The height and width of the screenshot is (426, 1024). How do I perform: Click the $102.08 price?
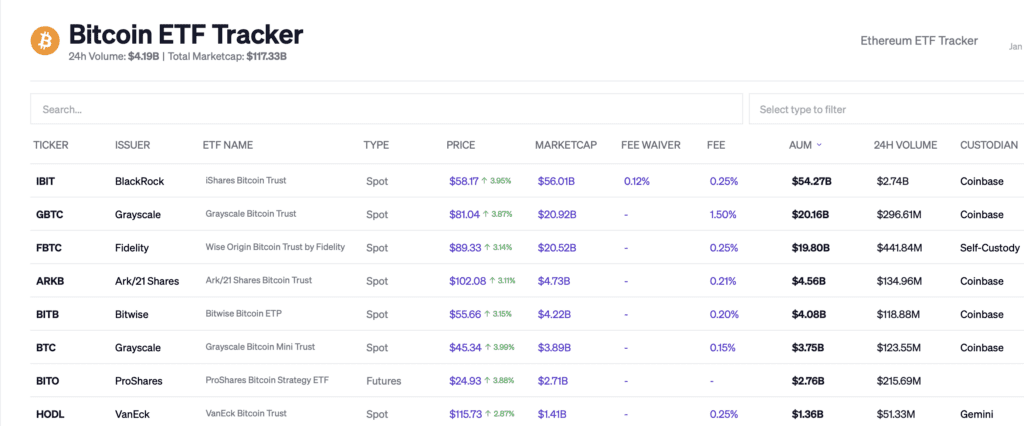click(x=468, y=282)
